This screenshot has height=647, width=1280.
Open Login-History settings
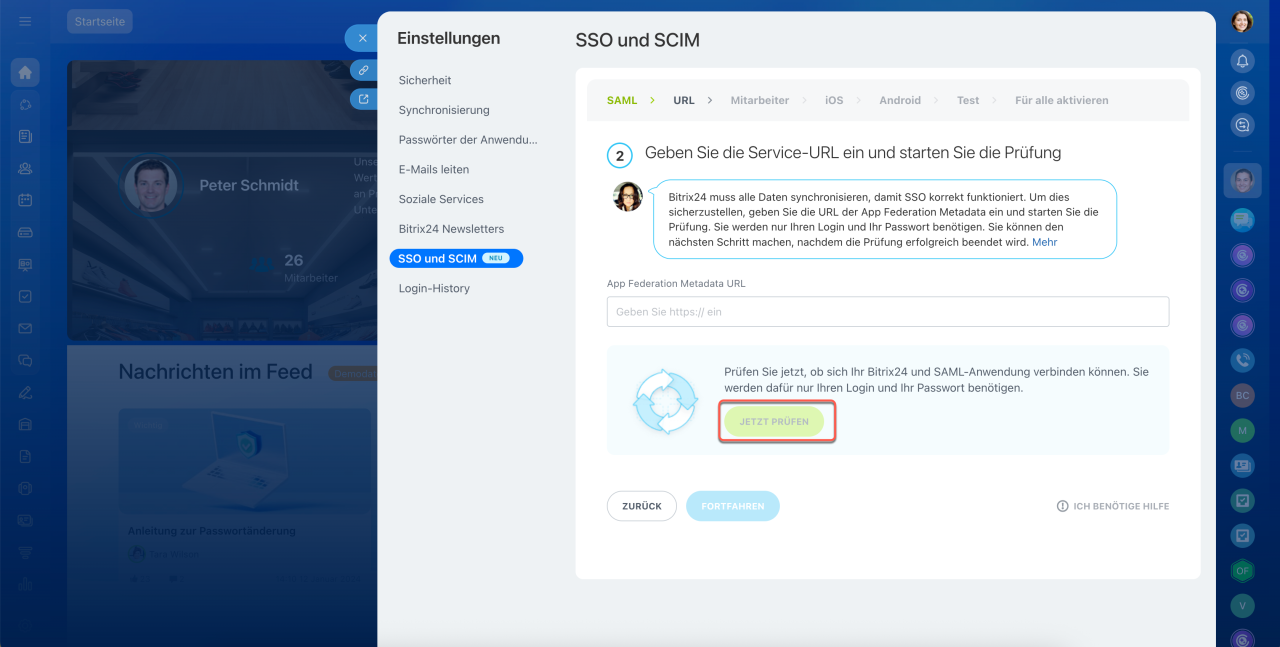(434, 288)
